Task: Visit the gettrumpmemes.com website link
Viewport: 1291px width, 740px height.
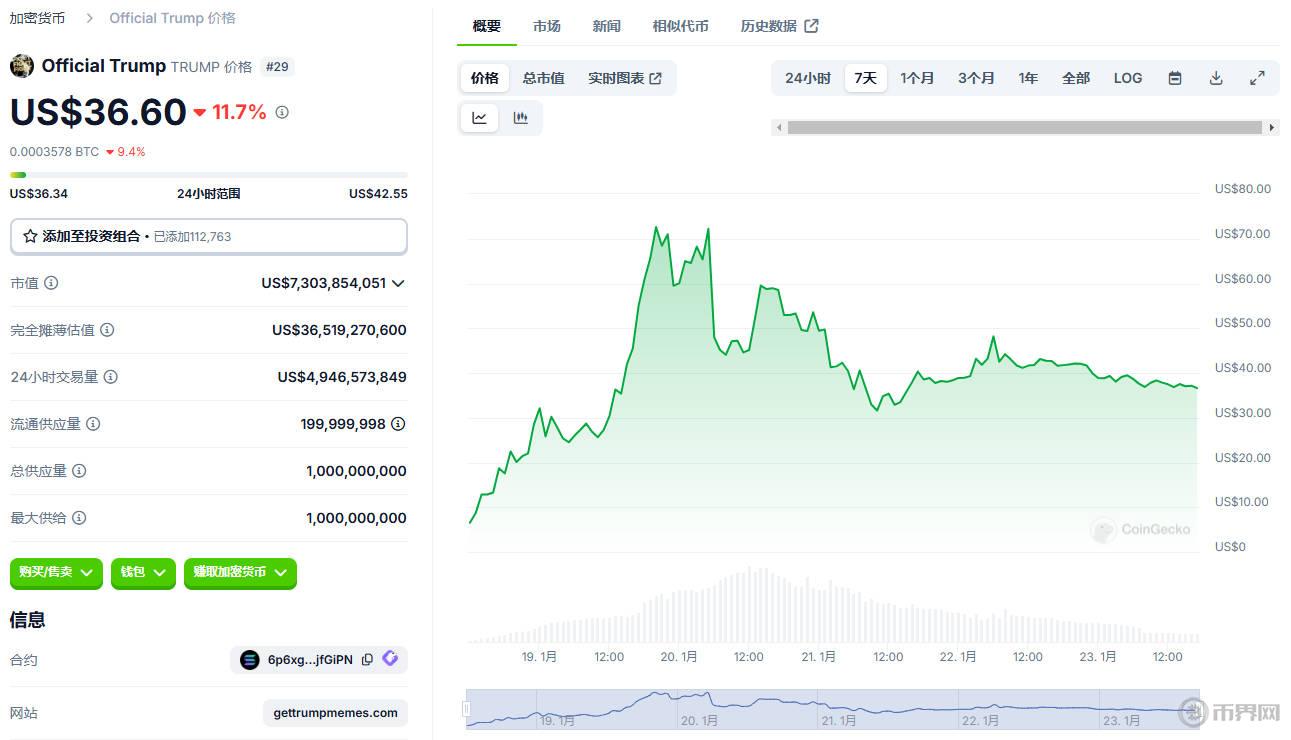Action: click(x=336, y=713)
